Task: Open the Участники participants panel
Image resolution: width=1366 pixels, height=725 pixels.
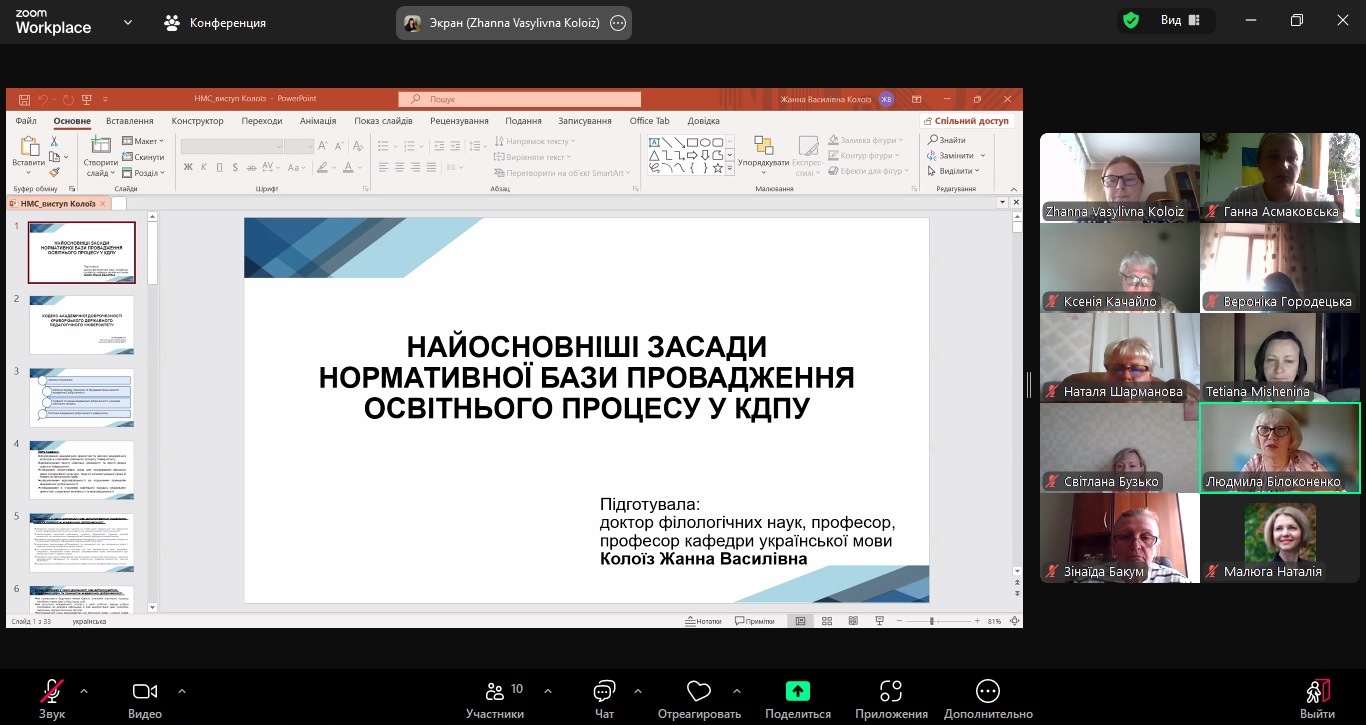Action: point(495,699)
